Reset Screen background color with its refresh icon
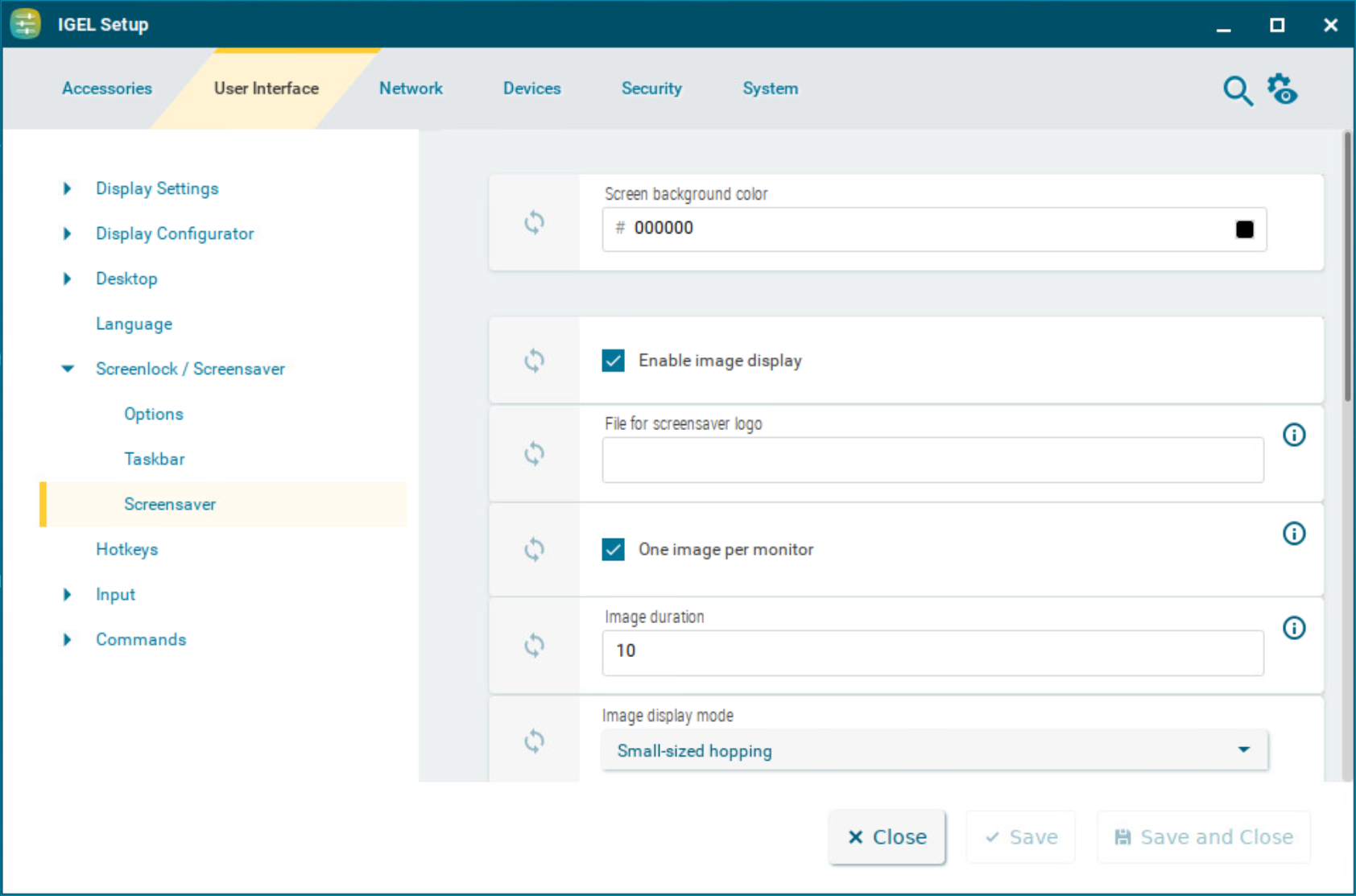 pos(534,223)
